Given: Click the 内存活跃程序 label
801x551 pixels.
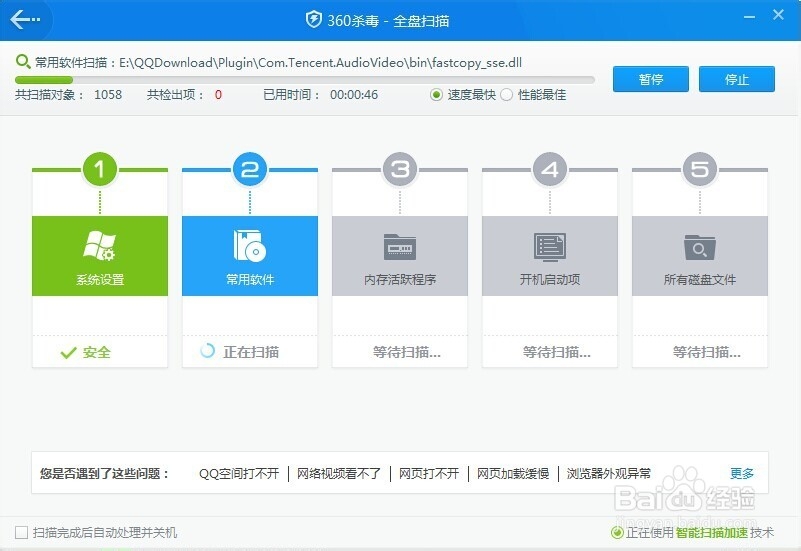Looking at the screenshot, I should [x=400, y=280].
